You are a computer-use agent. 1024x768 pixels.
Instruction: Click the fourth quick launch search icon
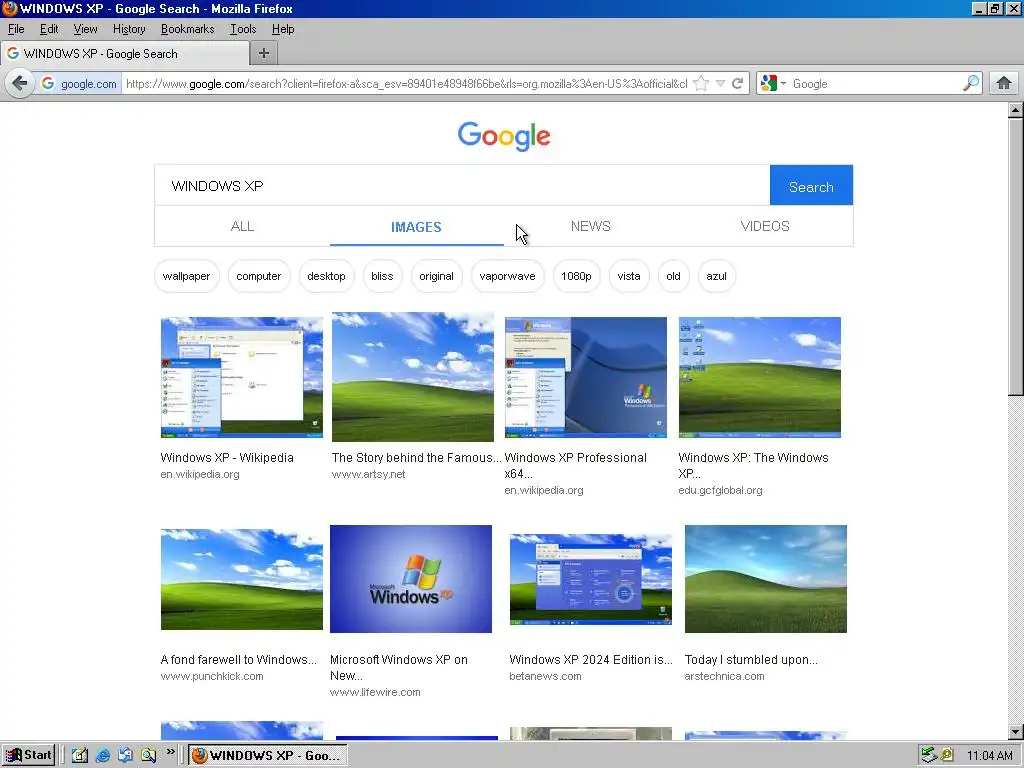pos(148,756)
